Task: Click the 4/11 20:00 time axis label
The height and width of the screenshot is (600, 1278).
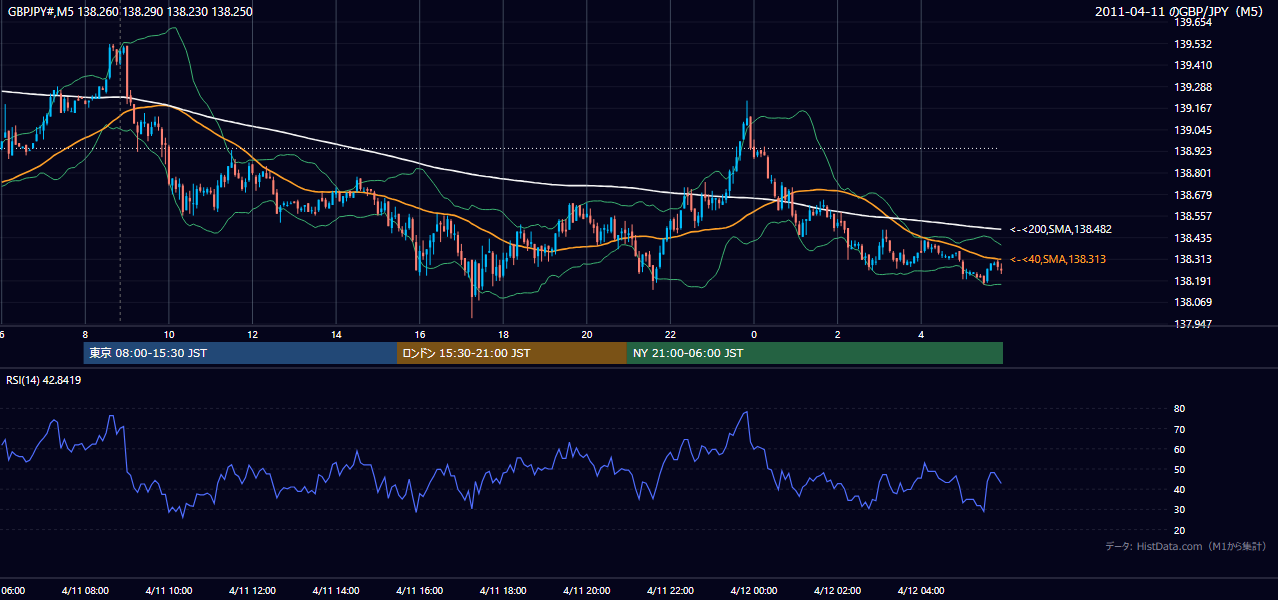Action: click(x=586, y=590)
